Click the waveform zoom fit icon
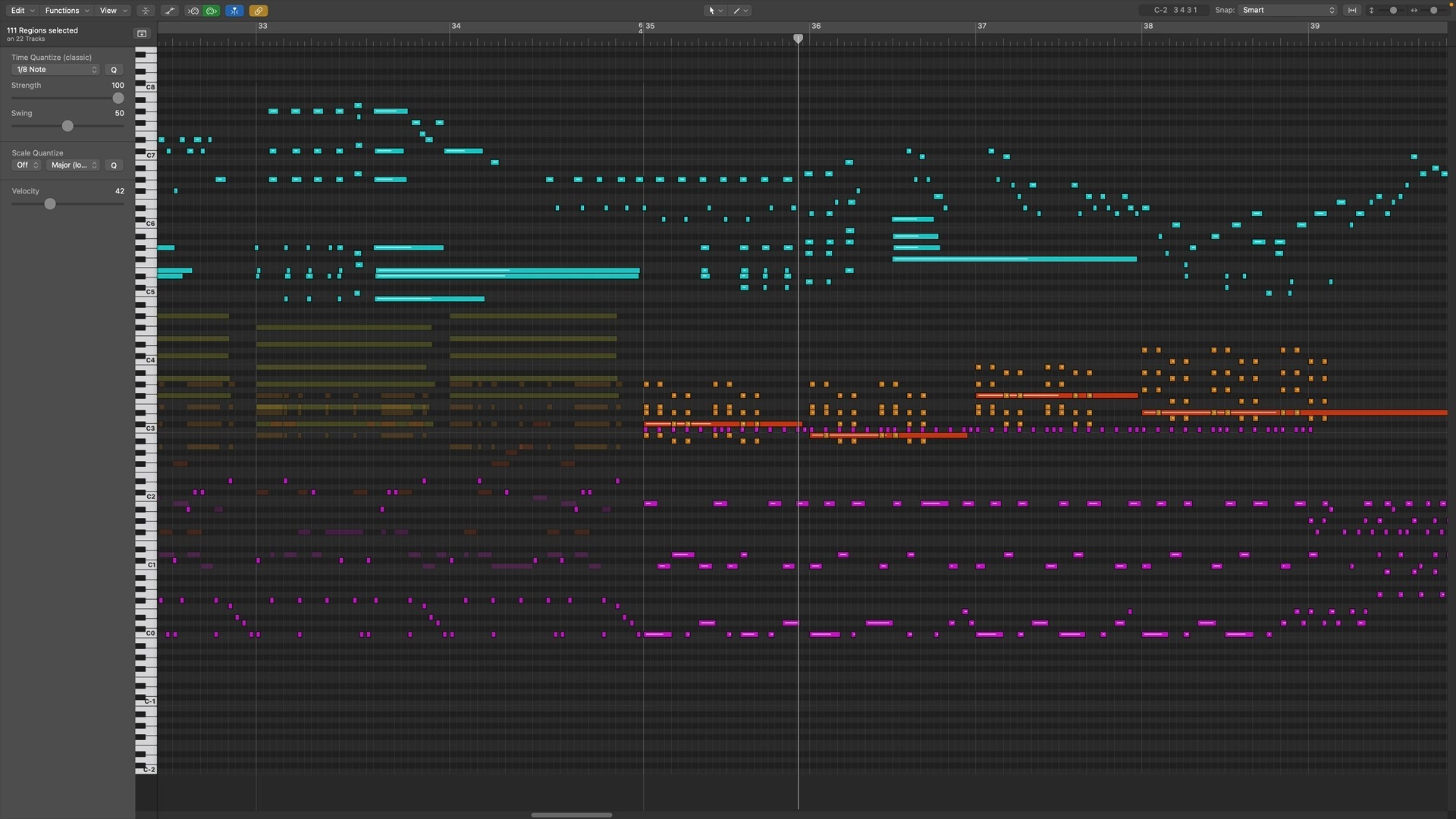The image size is (1456, 819). (x=1352, y=11)
